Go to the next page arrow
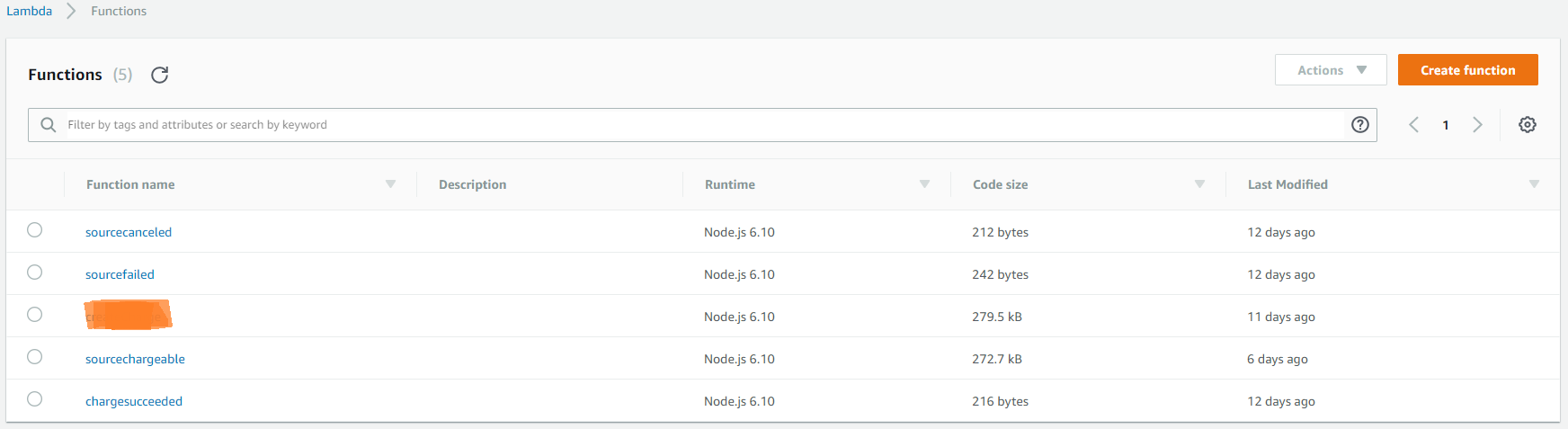 1477,125
